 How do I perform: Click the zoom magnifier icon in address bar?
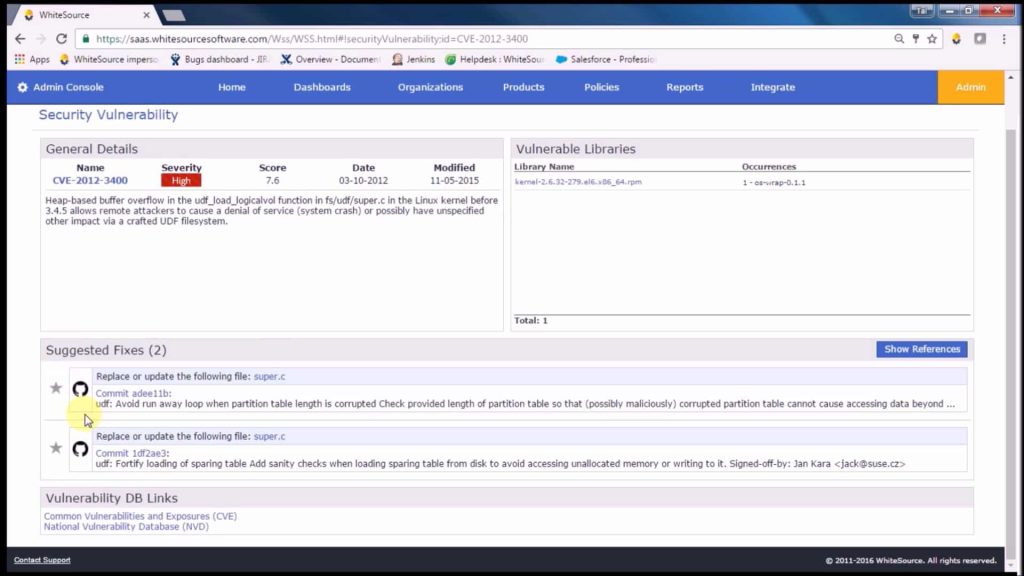899,39
